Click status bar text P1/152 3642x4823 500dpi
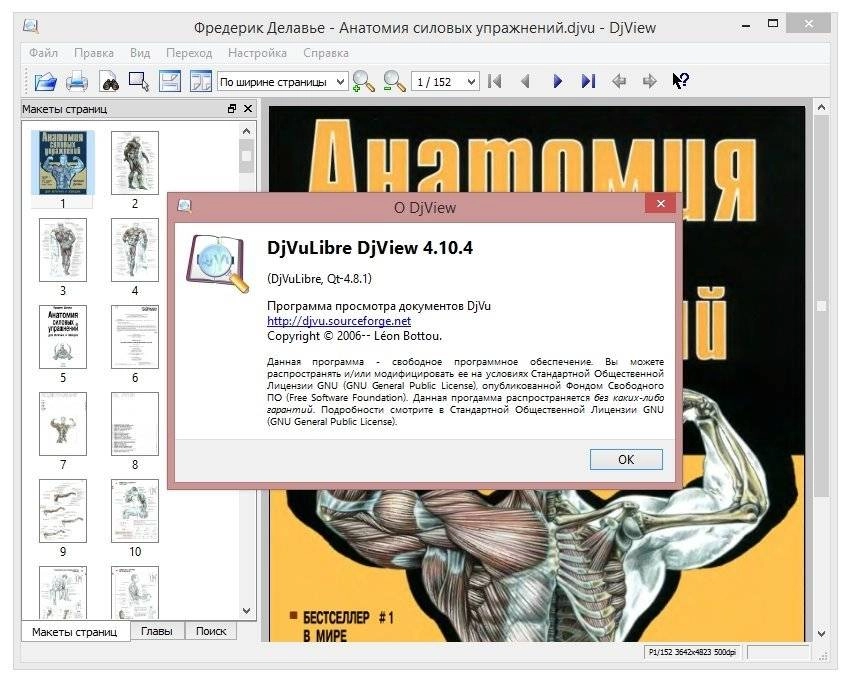 click(692, 652)
